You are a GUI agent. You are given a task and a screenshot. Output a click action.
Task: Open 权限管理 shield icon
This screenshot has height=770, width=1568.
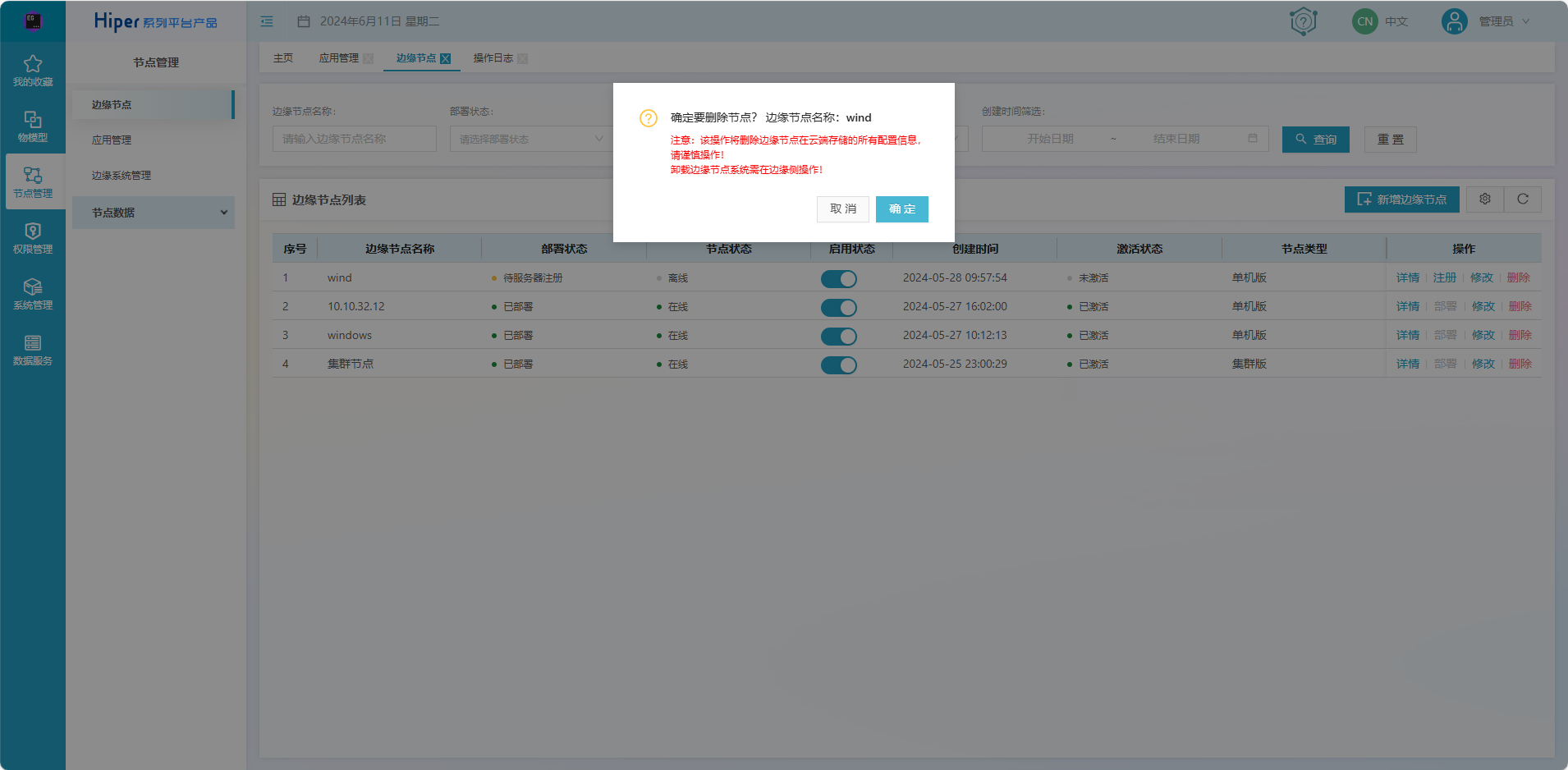[33, 231]
